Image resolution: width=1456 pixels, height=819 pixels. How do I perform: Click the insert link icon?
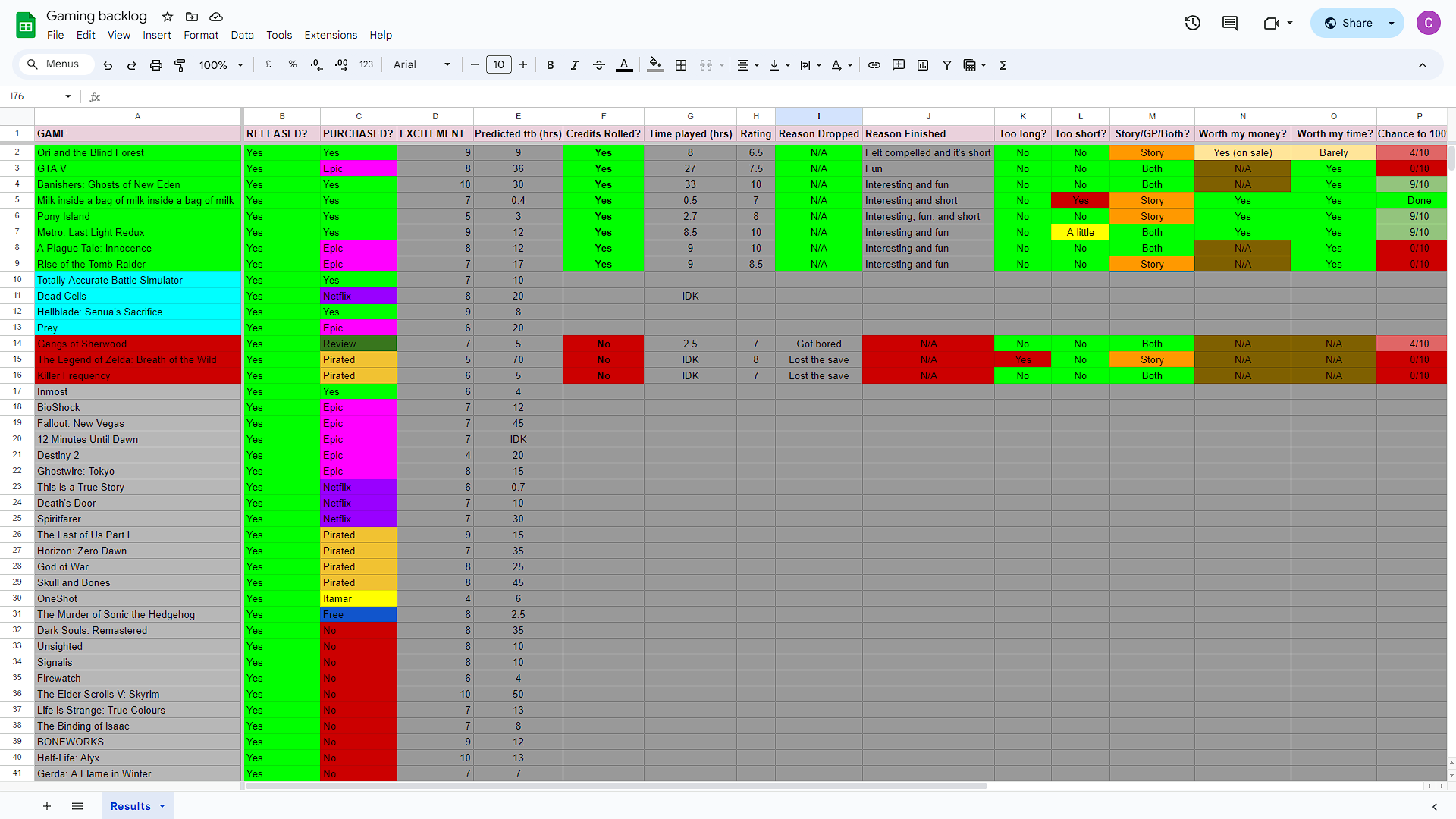point(874,65)
